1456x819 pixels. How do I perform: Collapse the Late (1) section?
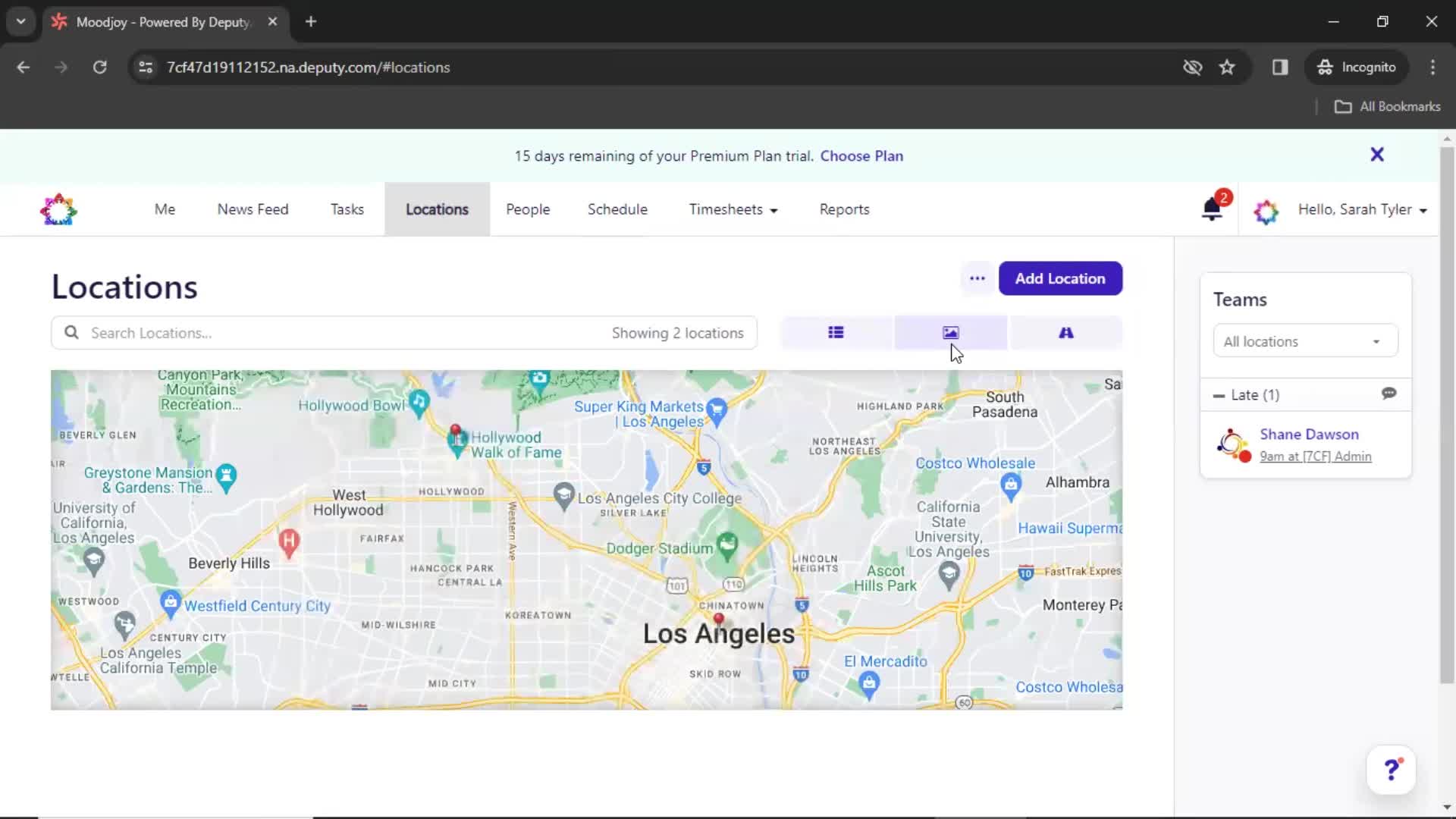pos(1219,395)
